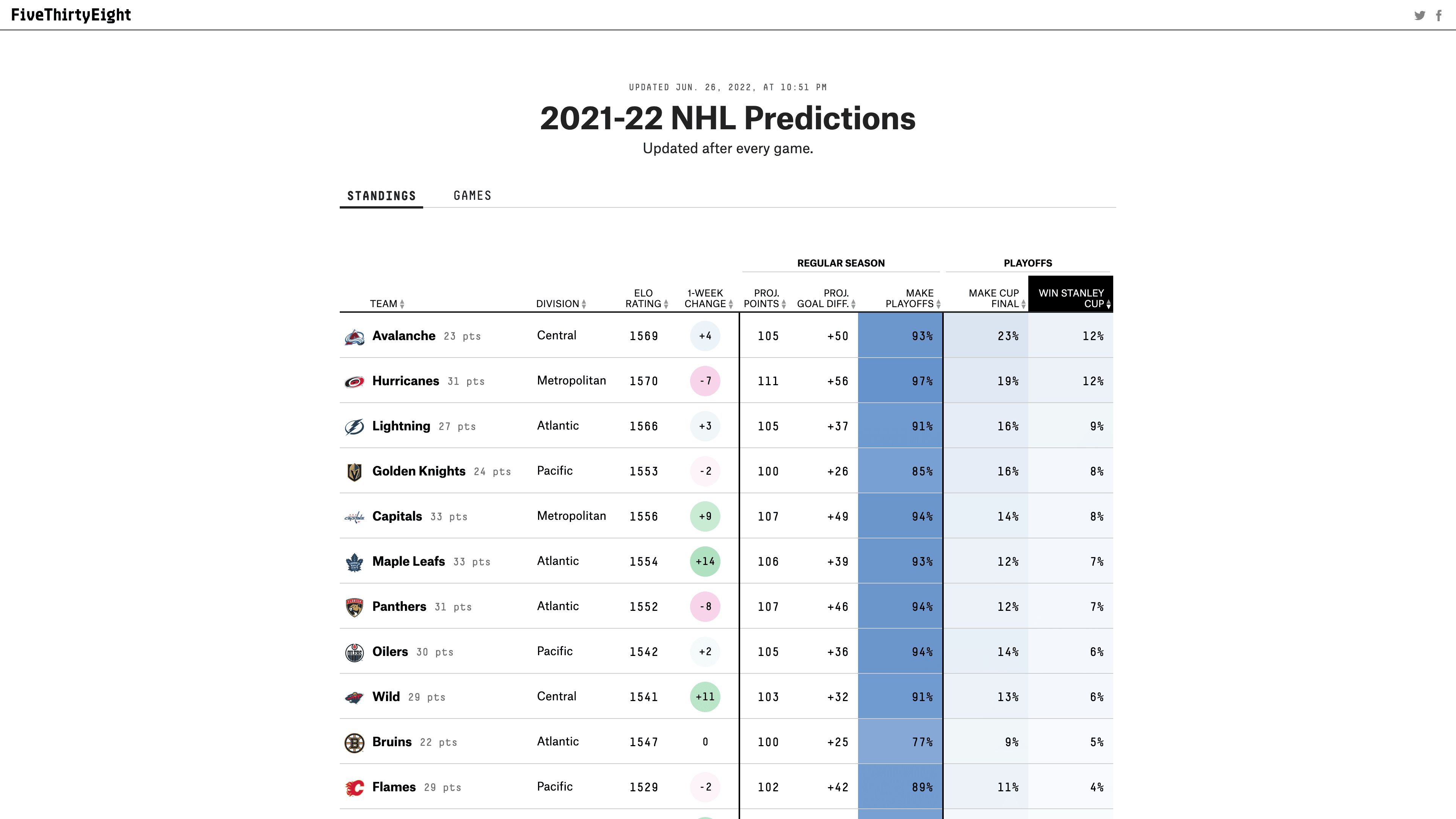The height and width of the screenshot is (819, 1456).
Task: Click the Twitter share icon
Action: (1419, 15)
